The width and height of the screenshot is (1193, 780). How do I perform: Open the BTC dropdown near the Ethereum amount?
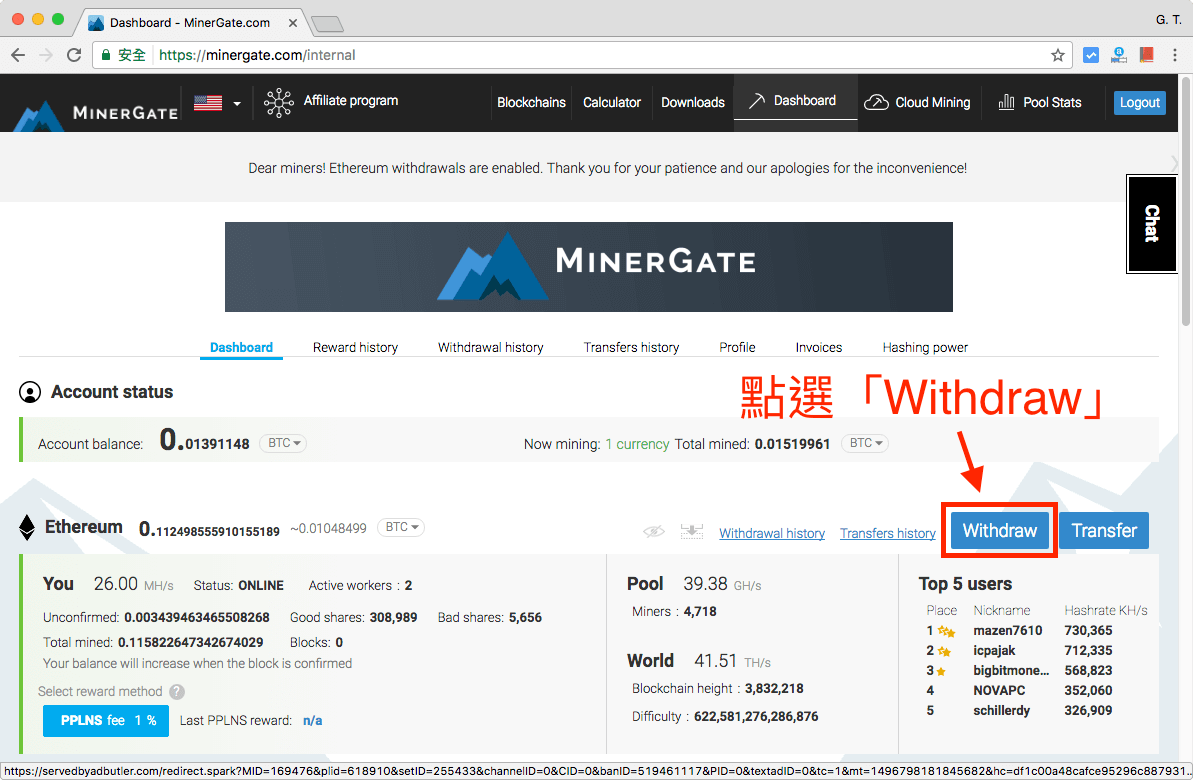coord(400,527)
